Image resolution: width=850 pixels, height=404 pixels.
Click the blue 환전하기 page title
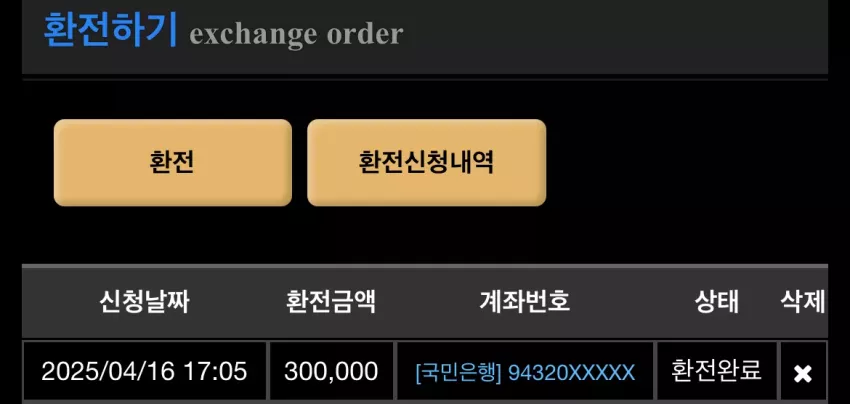[x=110, y=30]
